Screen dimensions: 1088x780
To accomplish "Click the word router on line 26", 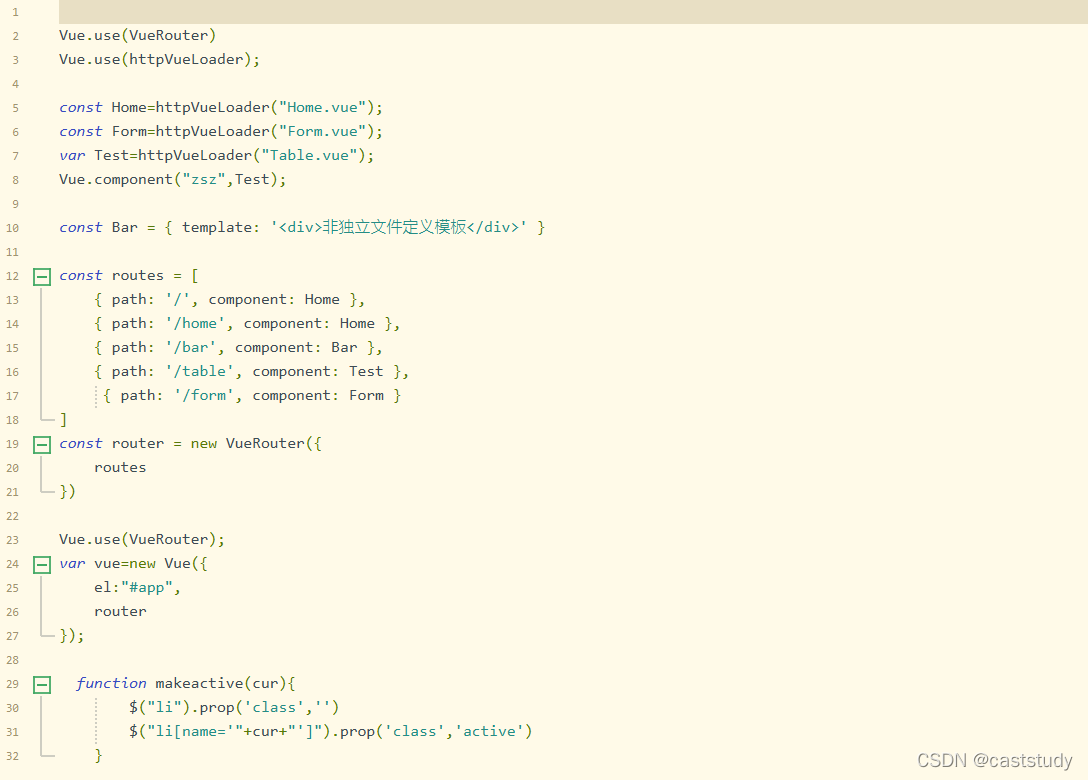I will pyautogui.click(x=120, y=611).
